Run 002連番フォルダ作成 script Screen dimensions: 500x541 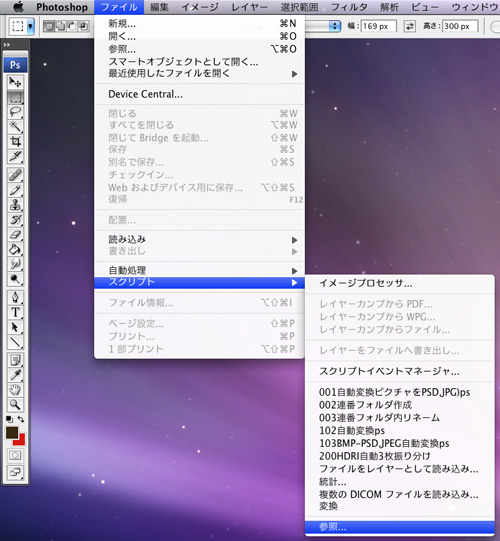pos(400,405)
